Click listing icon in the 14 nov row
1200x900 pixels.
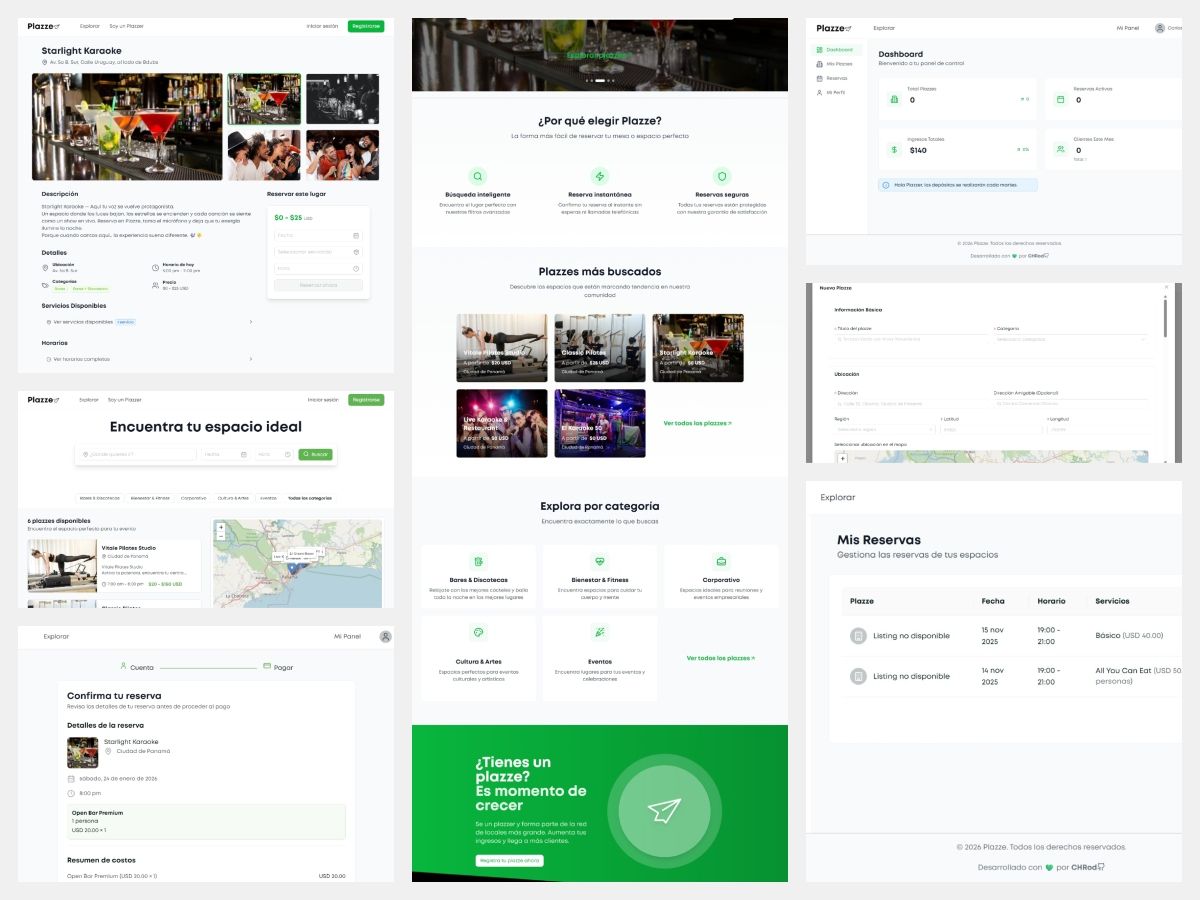coord(858,676)
